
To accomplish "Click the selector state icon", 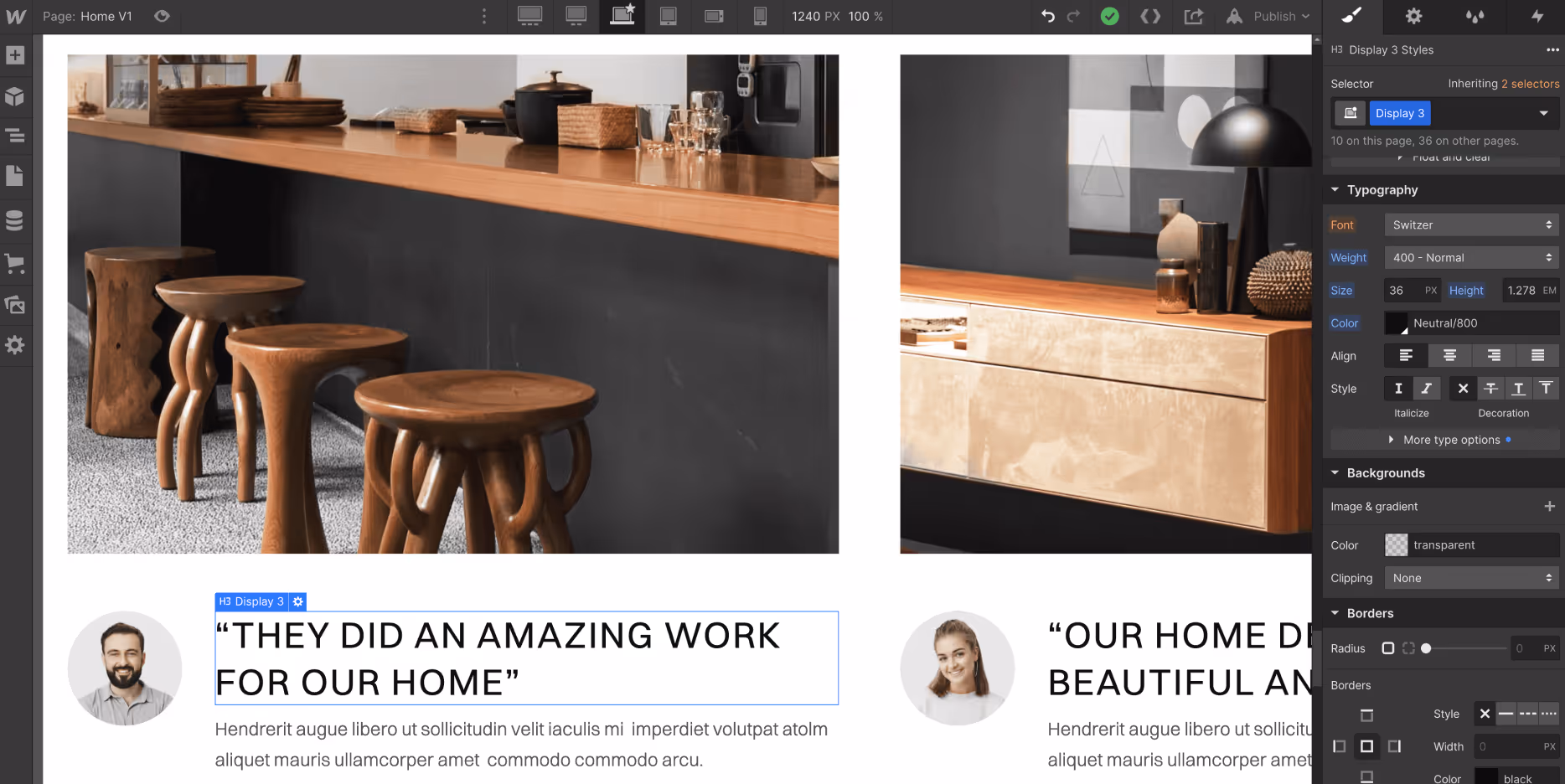I will pyautogui.click(x=1351, y=113).
